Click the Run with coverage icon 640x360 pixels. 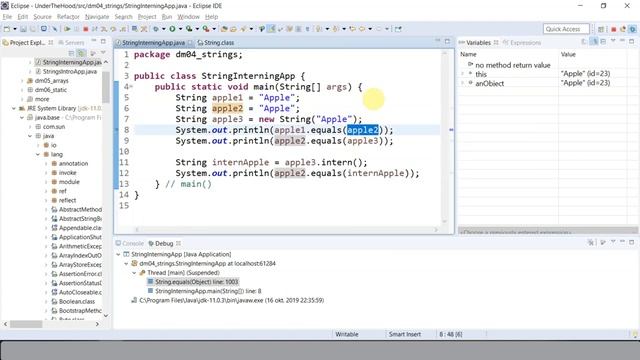[x=189, y=29]
